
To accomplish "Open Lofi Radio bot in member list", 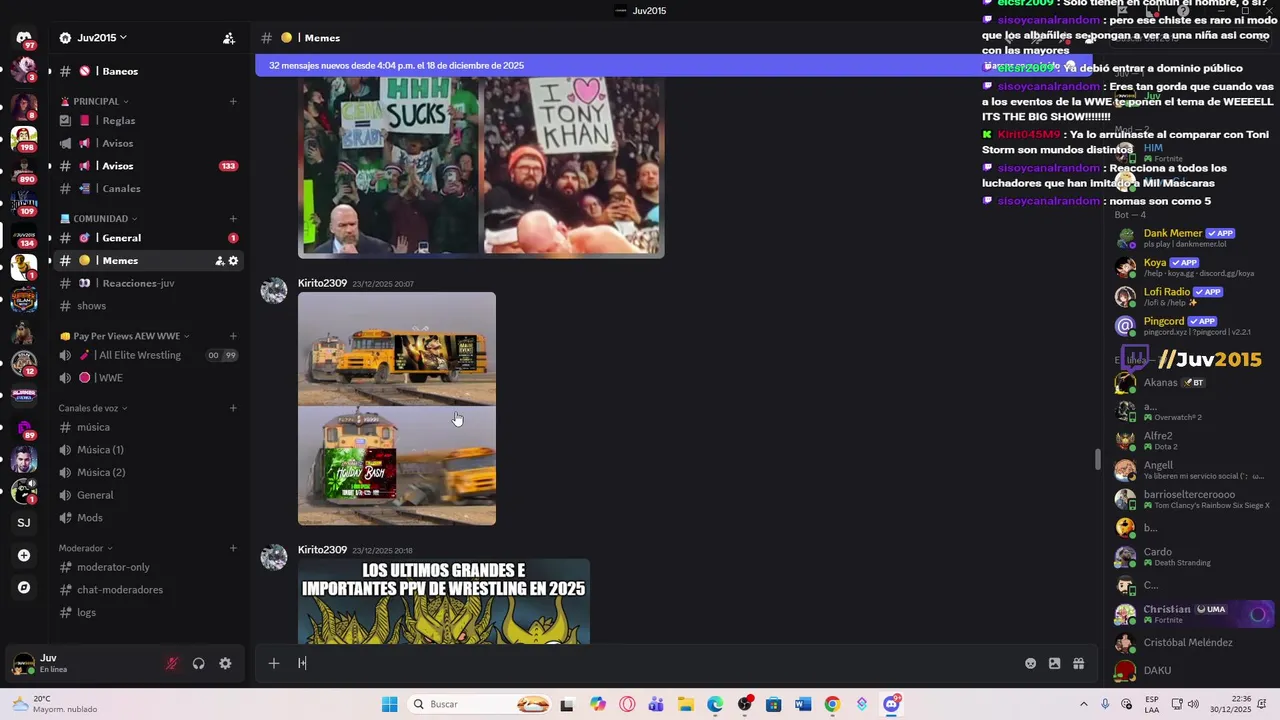I will click(1190, 296).
